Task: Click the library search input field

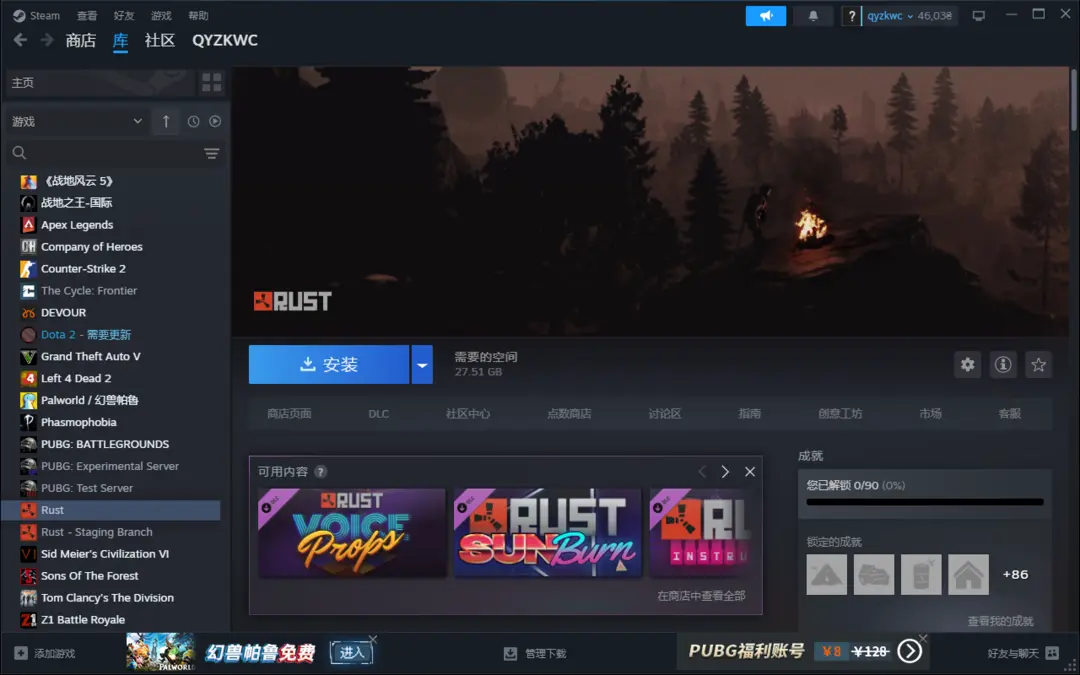Action: 114,153
